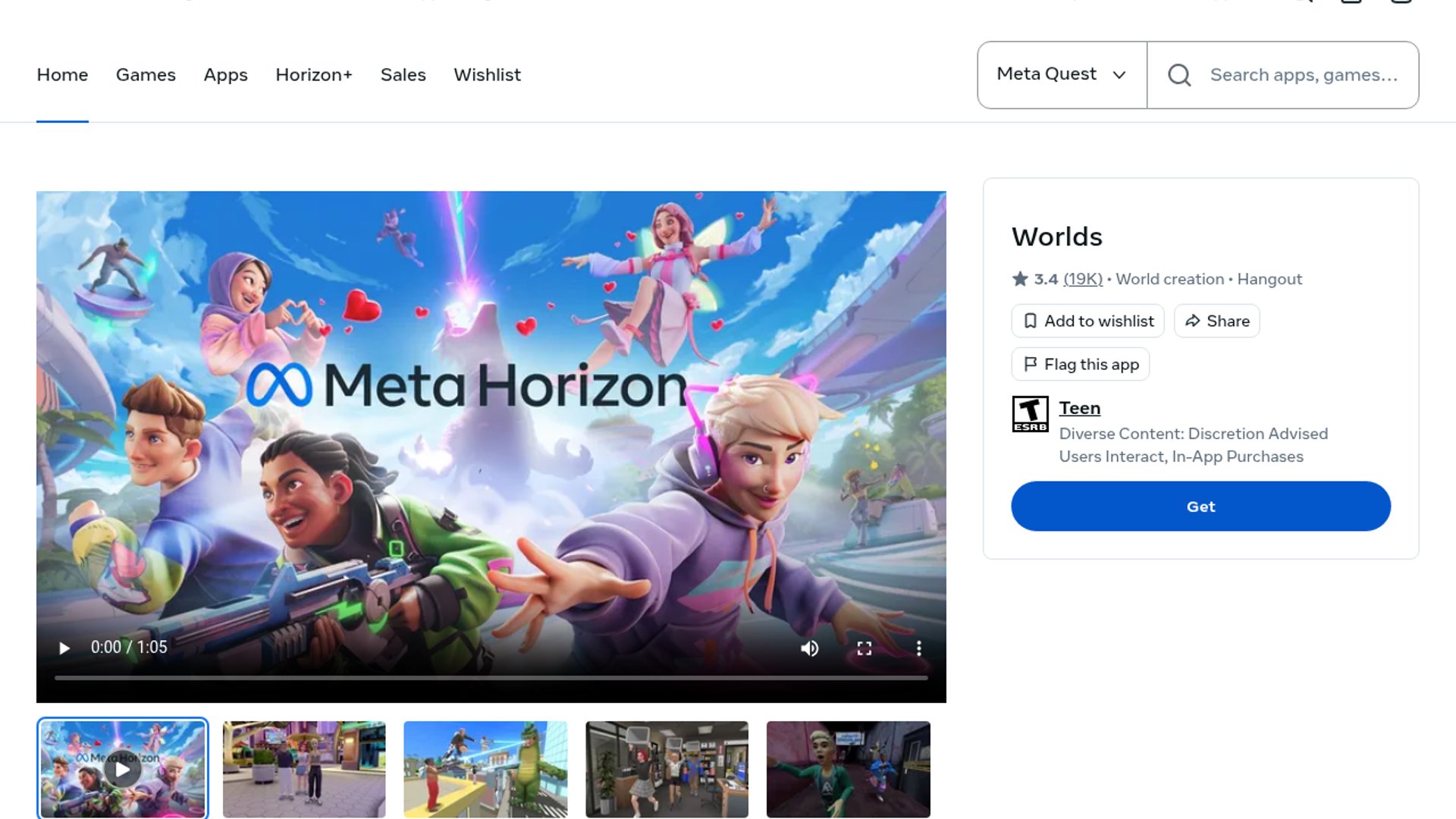
Task: Select the green dinosaur screenshot thumbnail
Action: tap(485, 769)
